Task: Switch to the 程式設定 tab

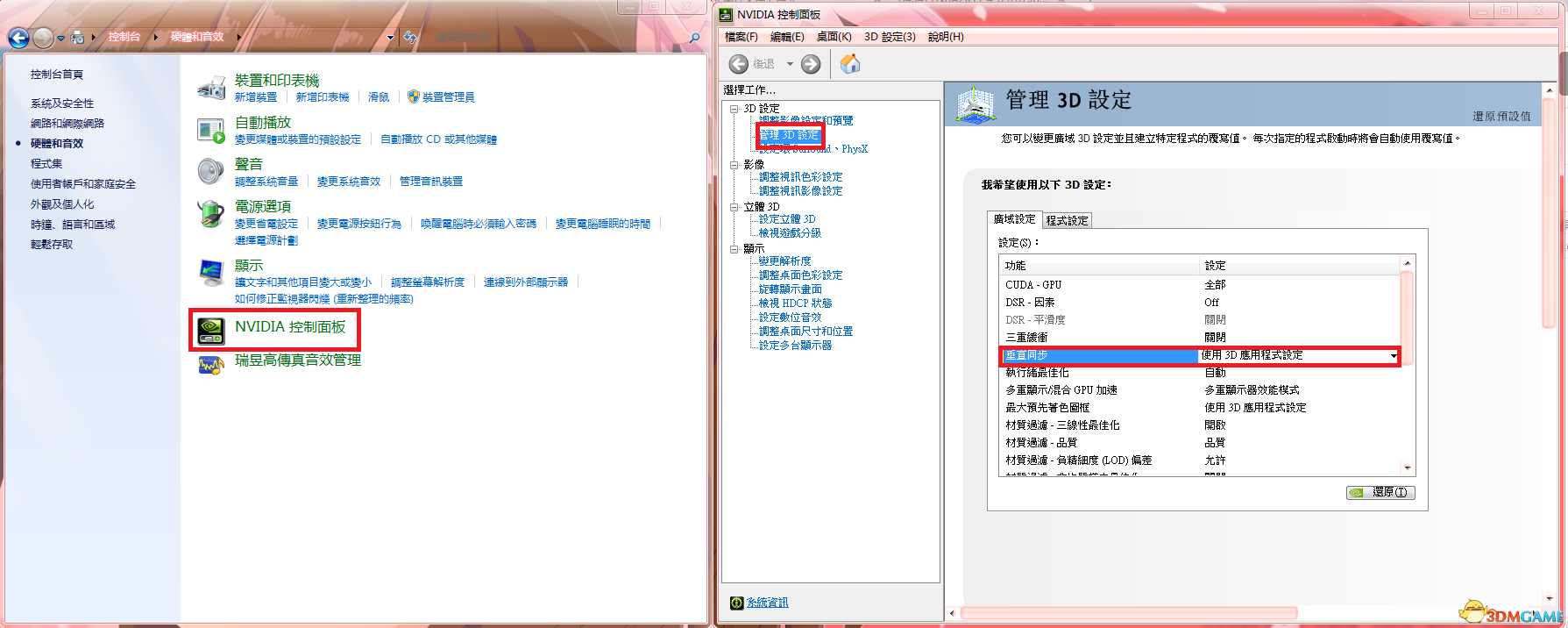Action: [x=1067, y=221]
